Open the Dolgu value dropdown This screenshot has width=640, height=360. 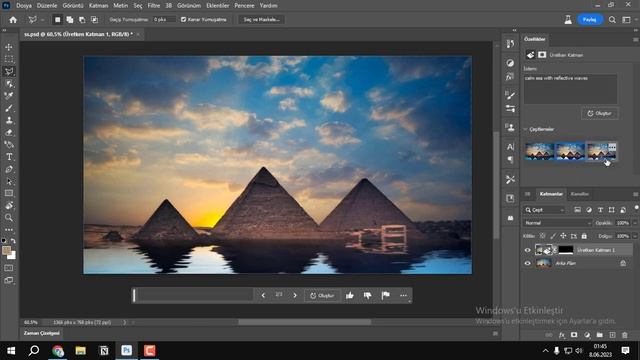point(635,236)
